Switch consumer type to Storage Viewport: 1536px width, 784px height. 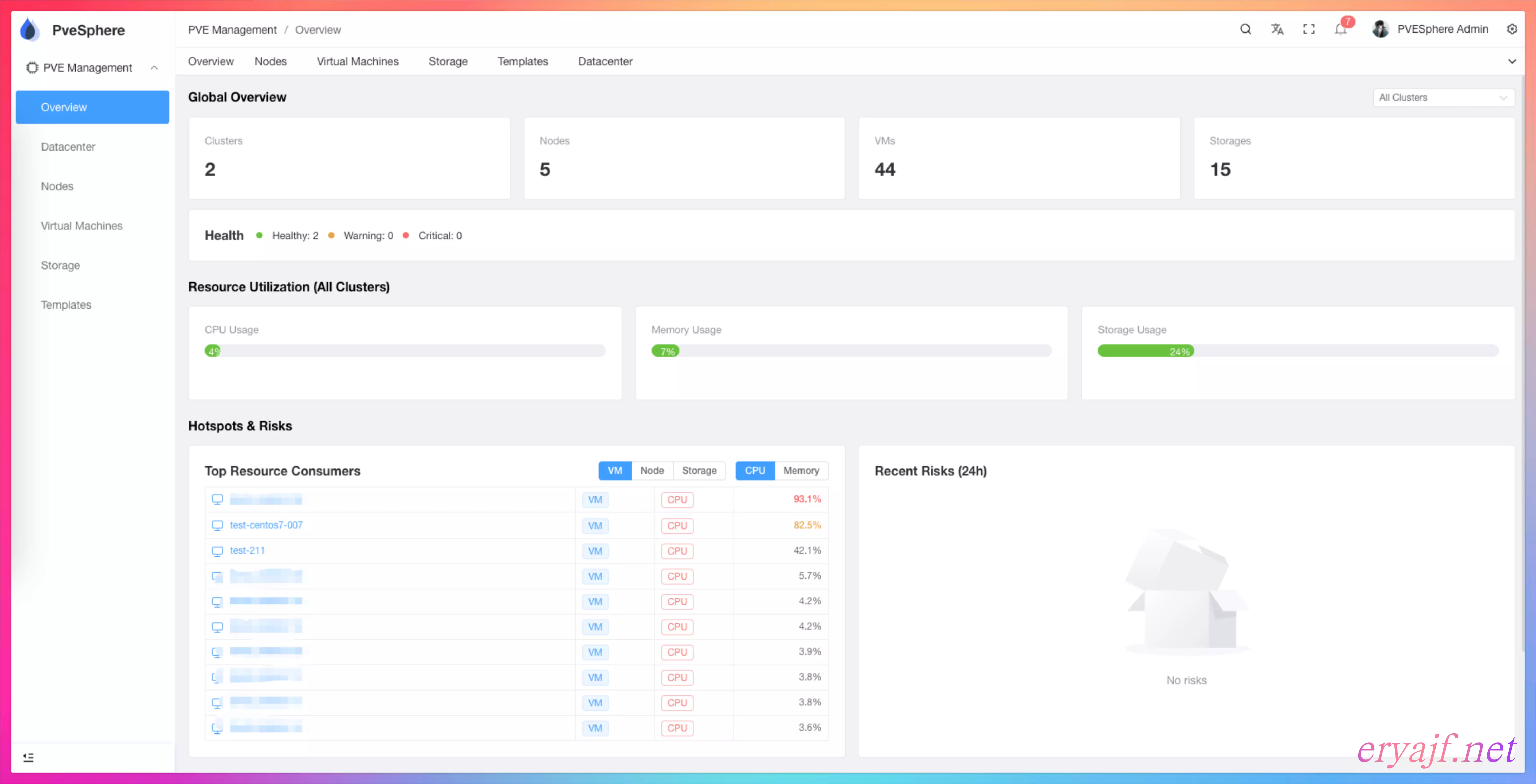click(x=699, y=470)
